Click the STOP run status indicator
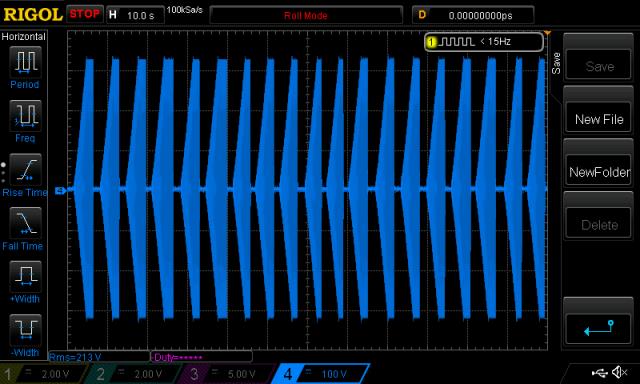Viewport: 640px width, 384px height. click(x=84, y=14)
